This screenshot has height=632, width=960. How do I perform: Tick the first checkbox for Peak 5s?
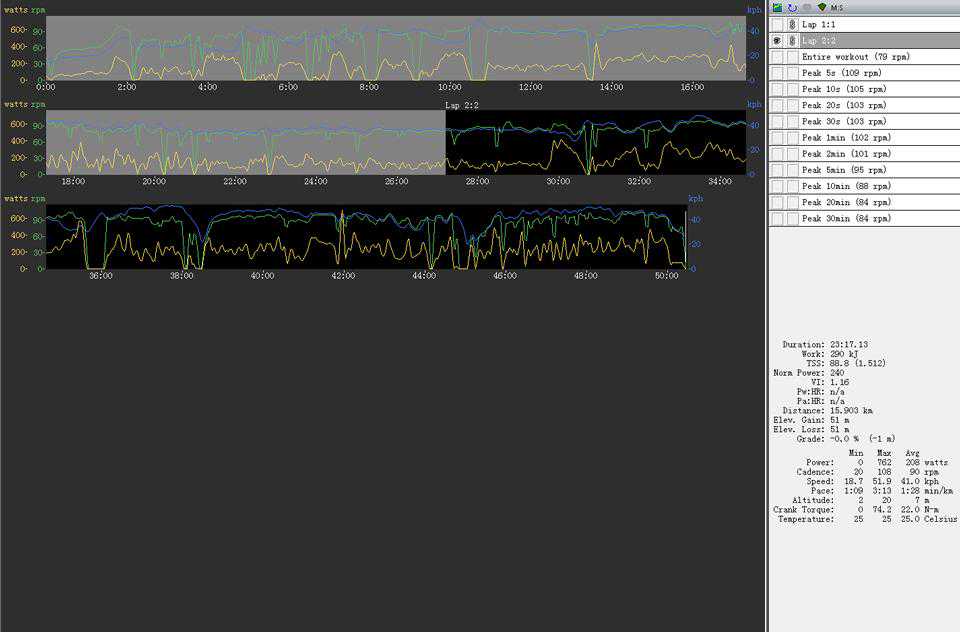777,73
